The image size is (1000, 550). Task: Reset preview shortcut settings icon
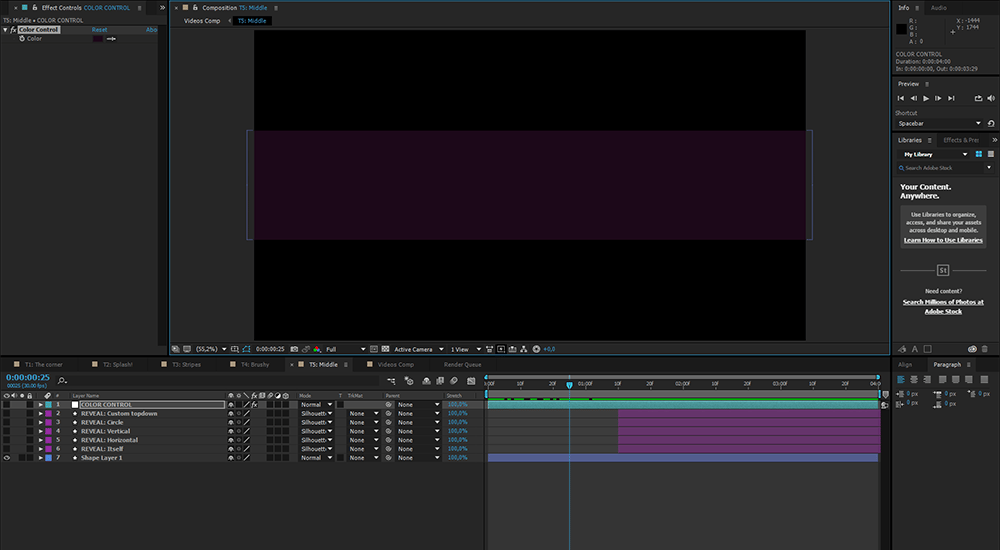coord(991,123)
